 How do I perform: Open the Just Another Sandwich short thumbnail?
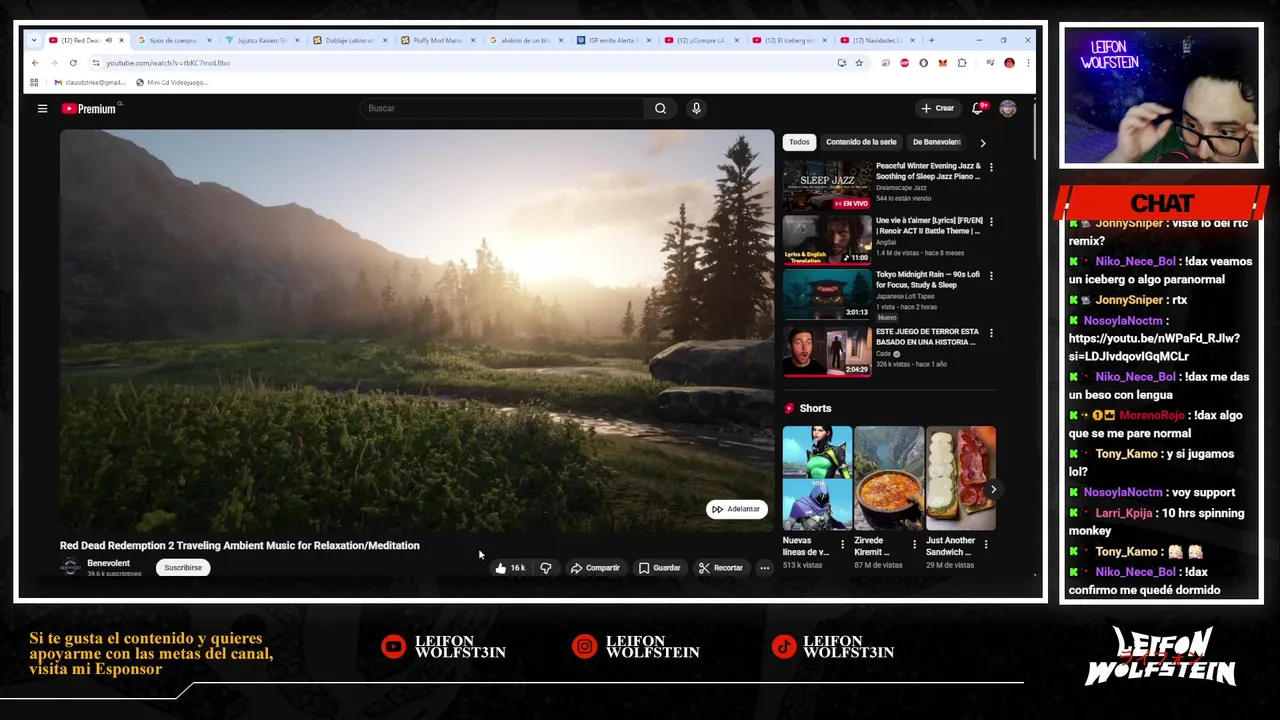click(961, 478)
